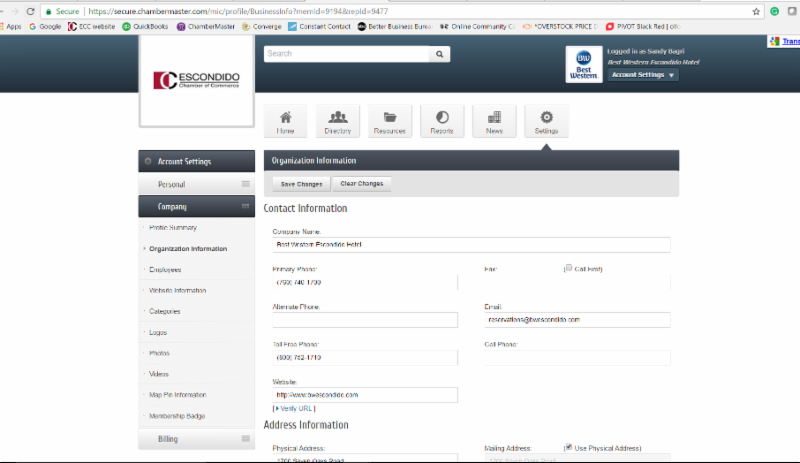Open the News icon

pos(494,121)
